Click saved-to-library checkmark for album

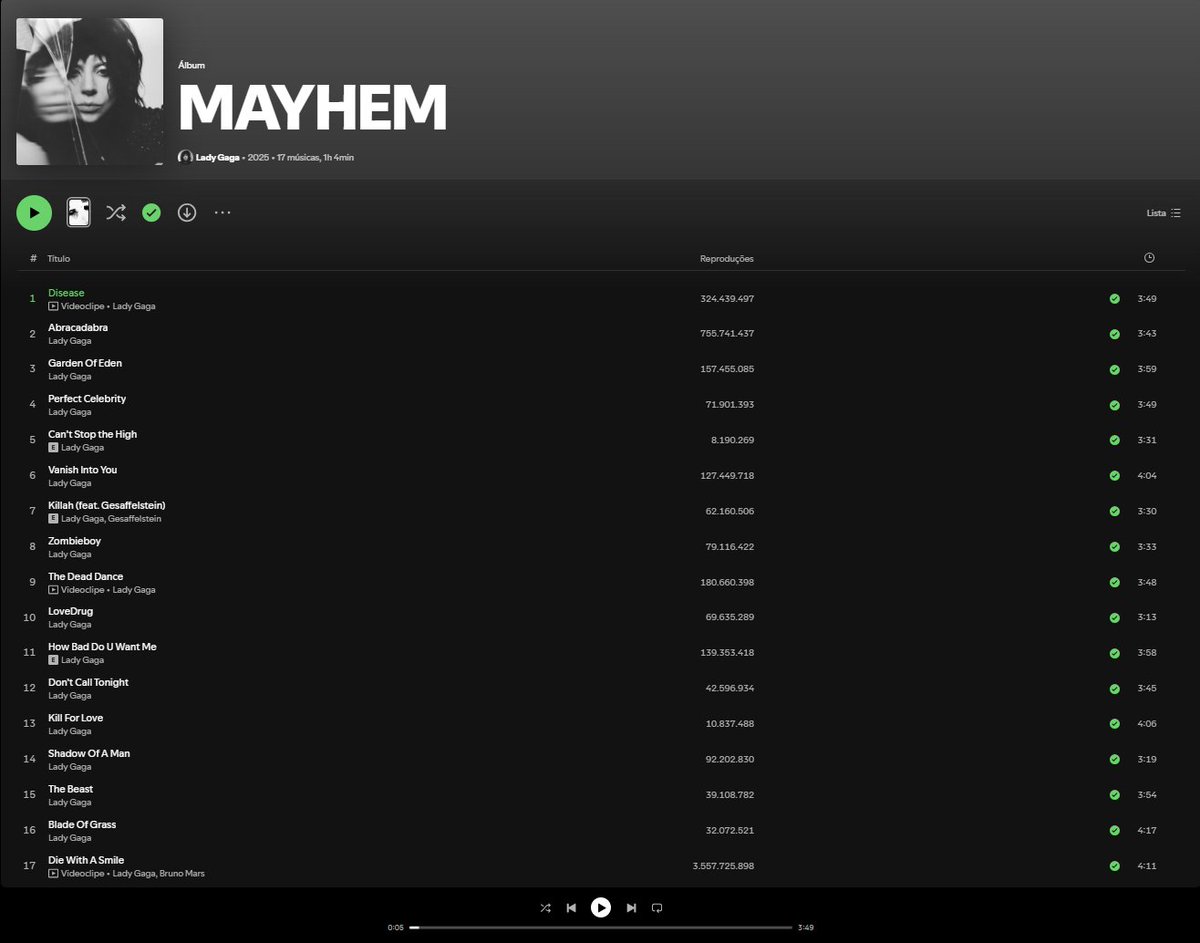(x=151, y=212)
